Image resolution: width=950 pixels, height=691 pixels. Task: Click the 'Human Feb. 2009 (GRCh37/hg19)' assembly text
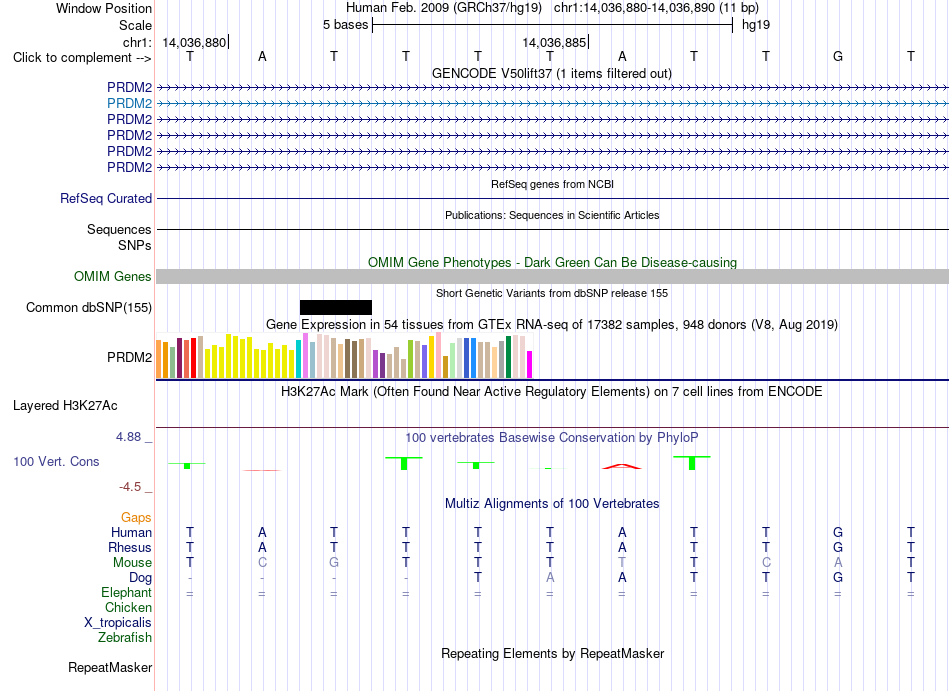(x=445, y=8)
